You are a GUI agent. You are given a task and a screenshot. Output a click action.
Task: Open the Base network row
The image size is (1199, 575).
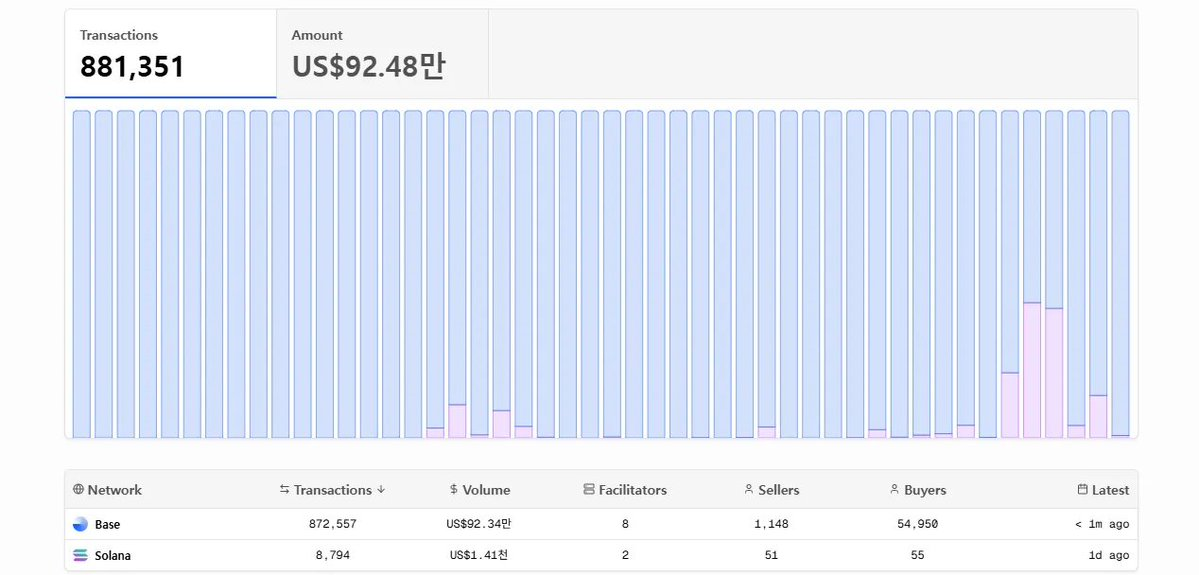[600, 524]
